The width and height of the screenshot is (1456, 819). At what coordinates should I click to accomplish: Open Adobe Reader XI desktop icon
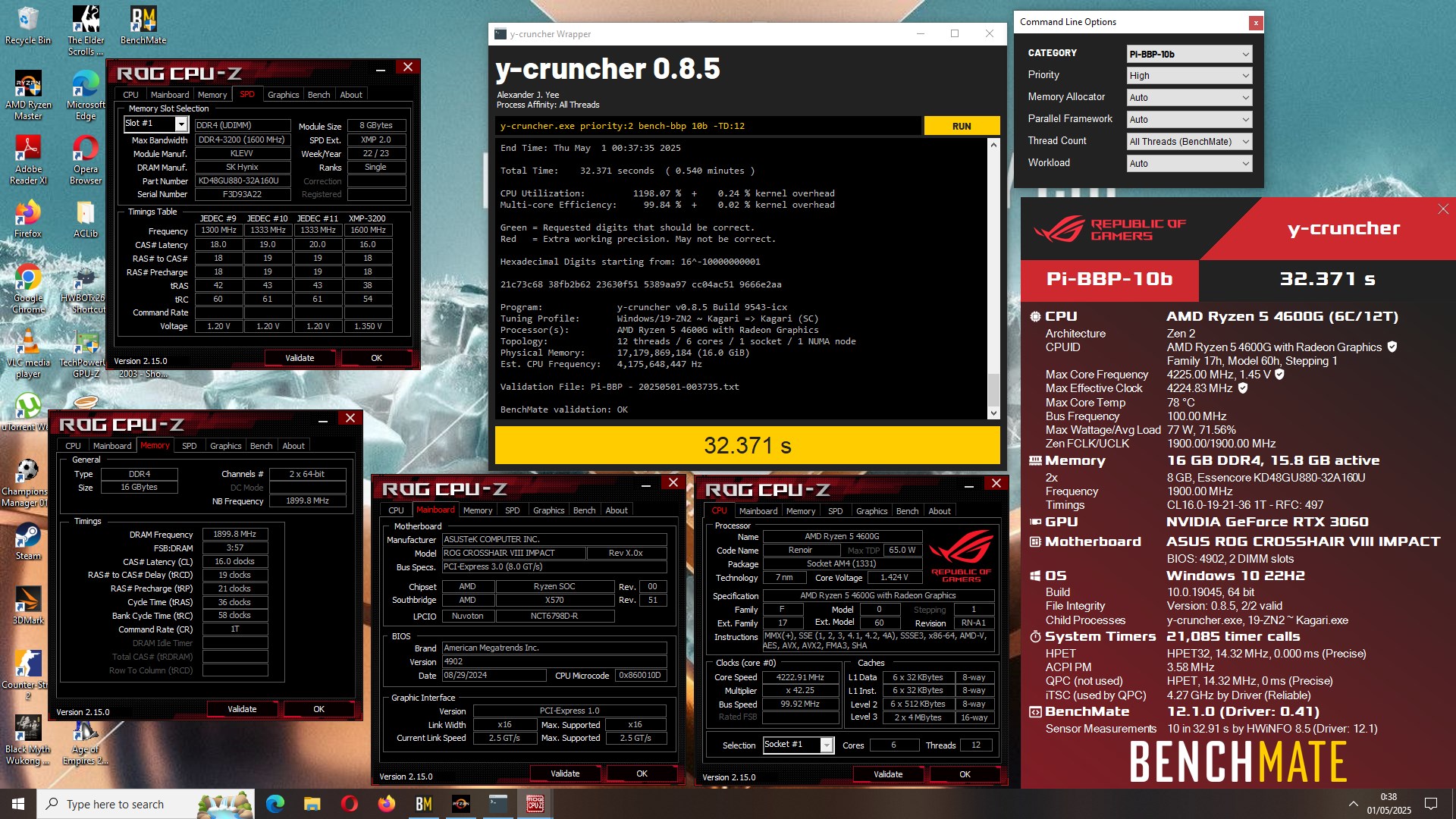point(28,159)
